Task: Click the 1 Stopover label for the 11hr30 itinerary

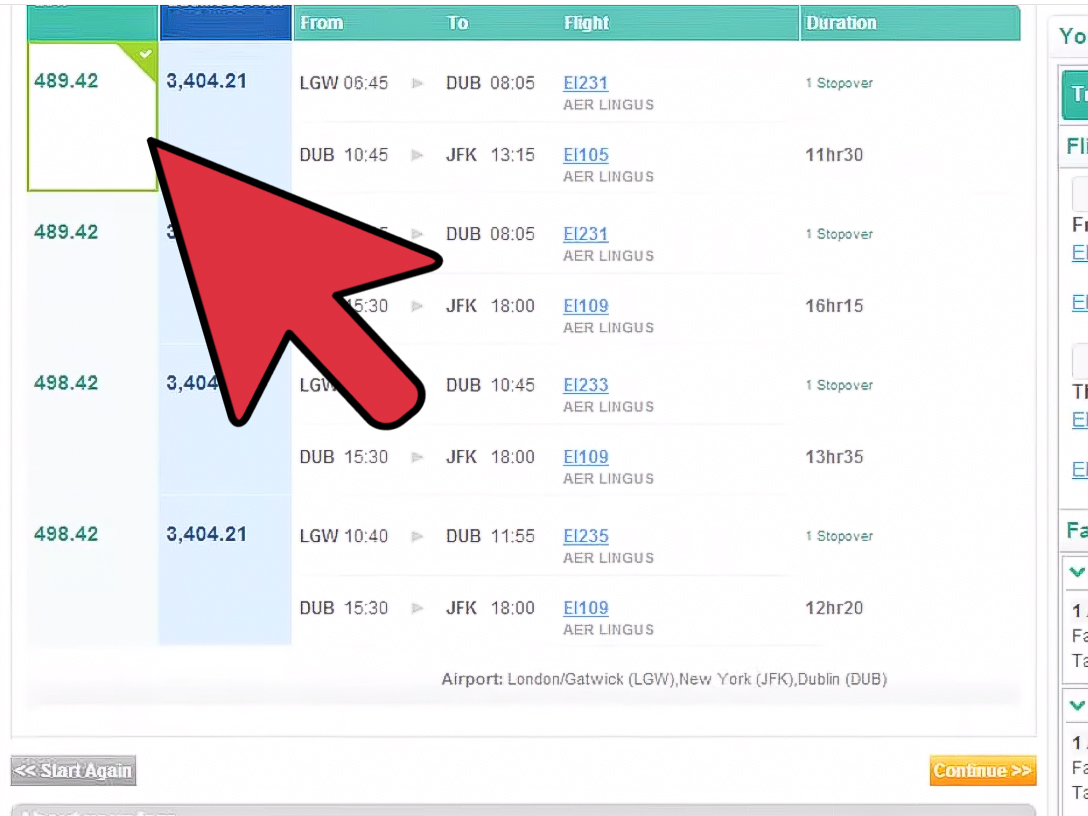Action: pos(839,83)
